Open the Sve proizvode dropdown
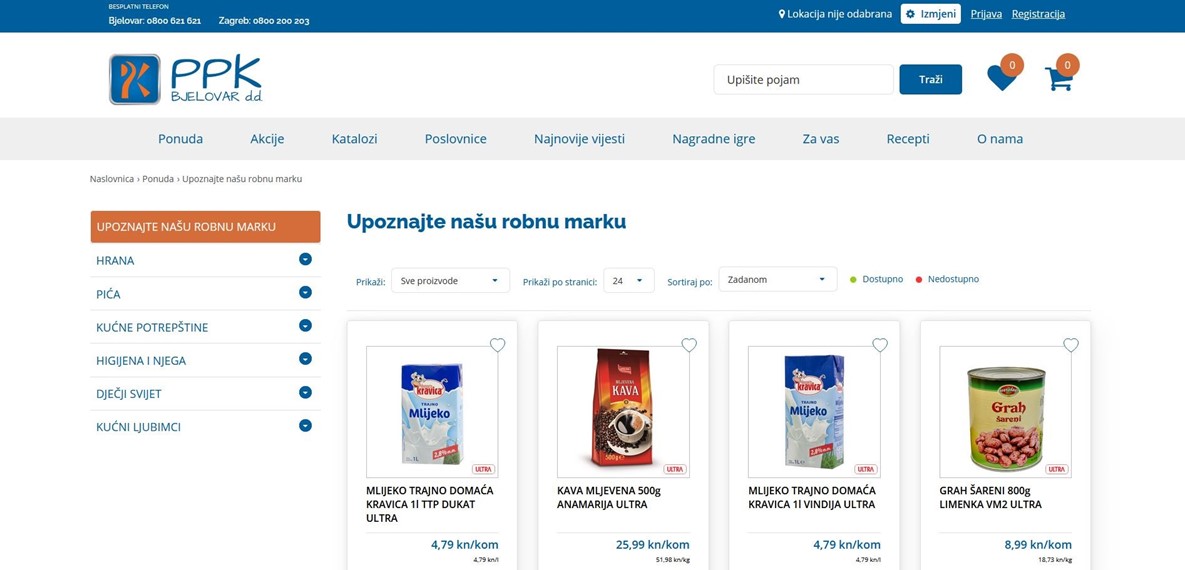1185x570 pixels. pos(450,280)
